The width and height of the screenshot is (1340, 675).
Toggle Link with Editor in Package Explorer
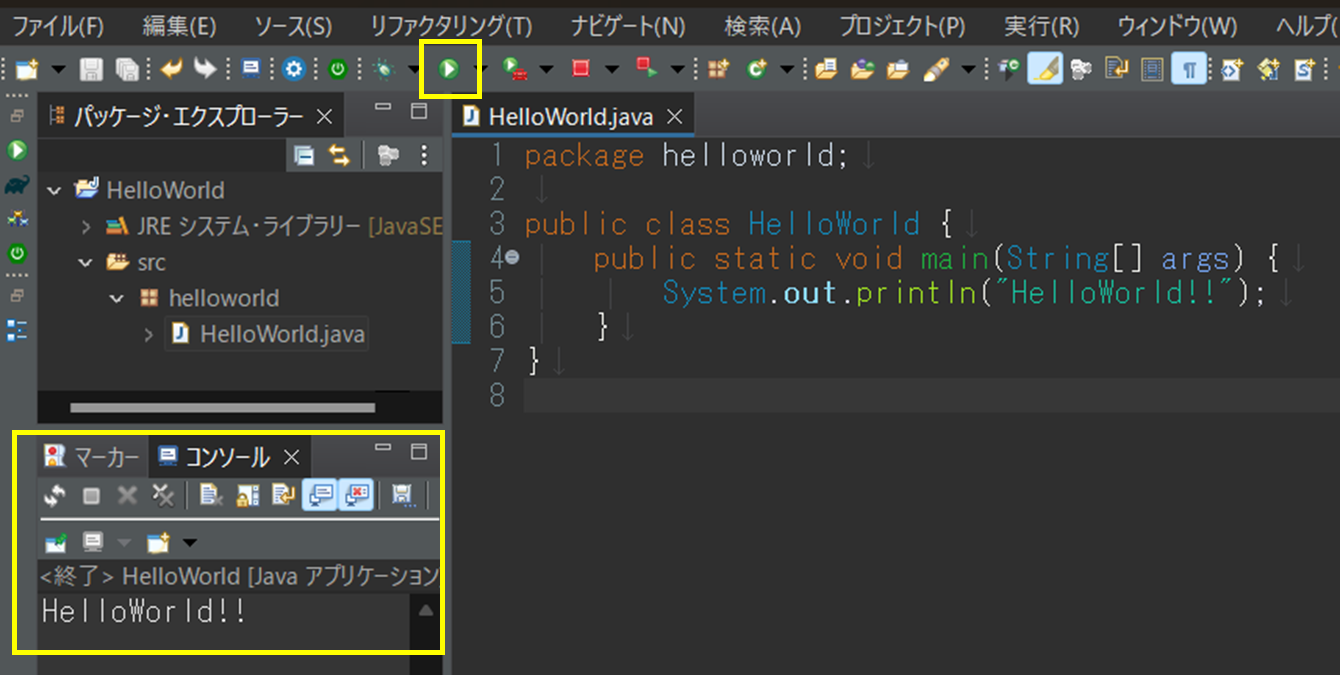point(340,155)
